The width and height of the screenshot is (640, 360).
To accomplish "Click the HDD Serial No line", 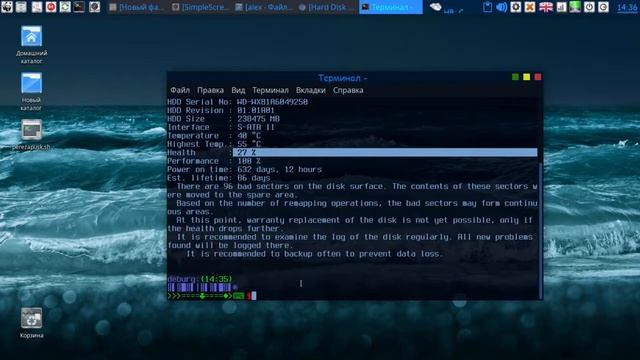I will point(238,102).
